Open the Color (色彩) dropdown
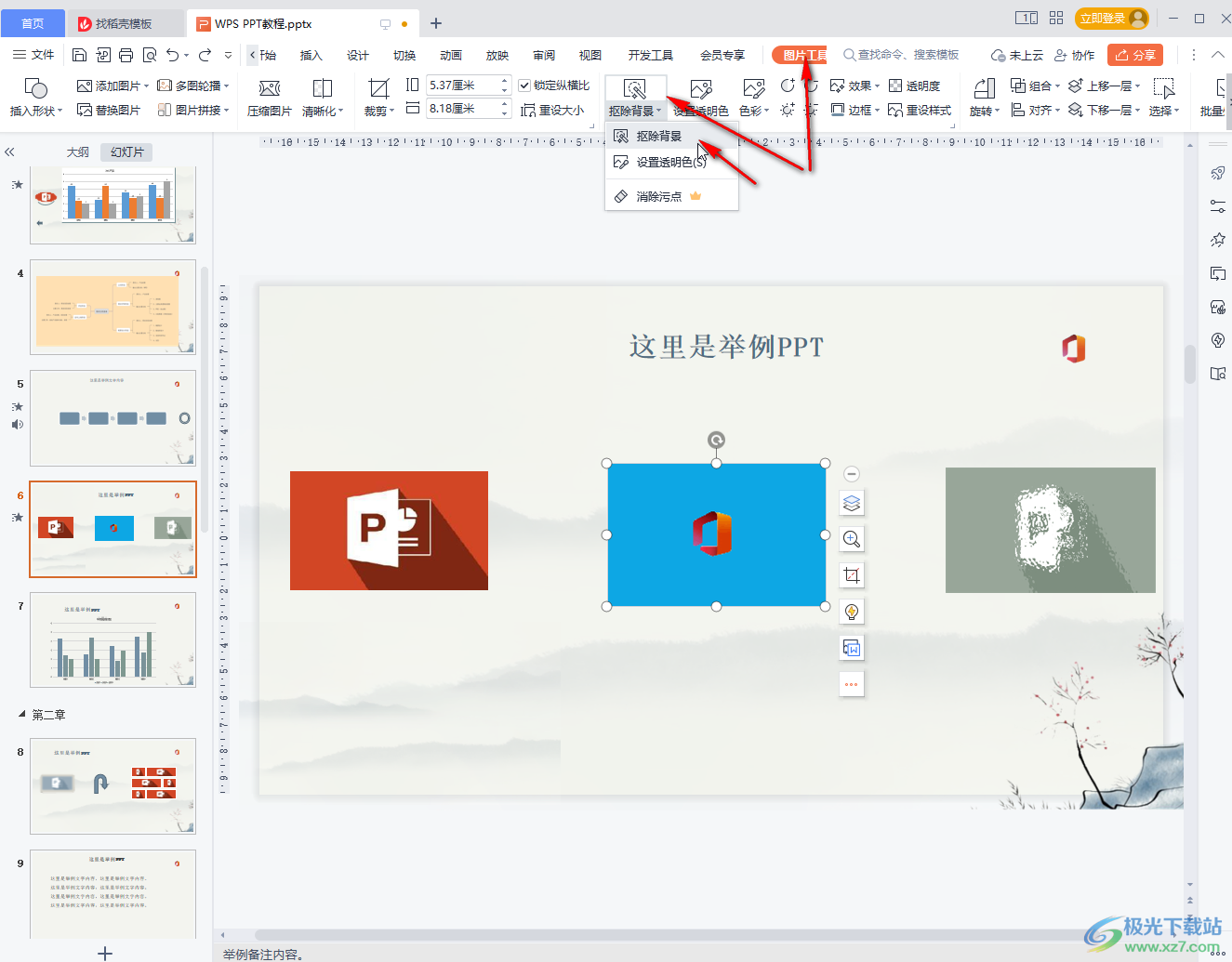This screenshot has width=1232, height=962. 754,111
